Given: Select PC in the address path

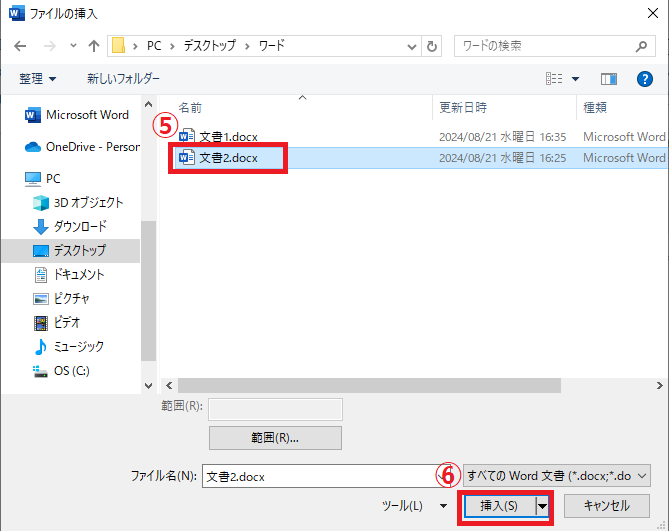Looking at the screenshot, I should click(154, 46).
